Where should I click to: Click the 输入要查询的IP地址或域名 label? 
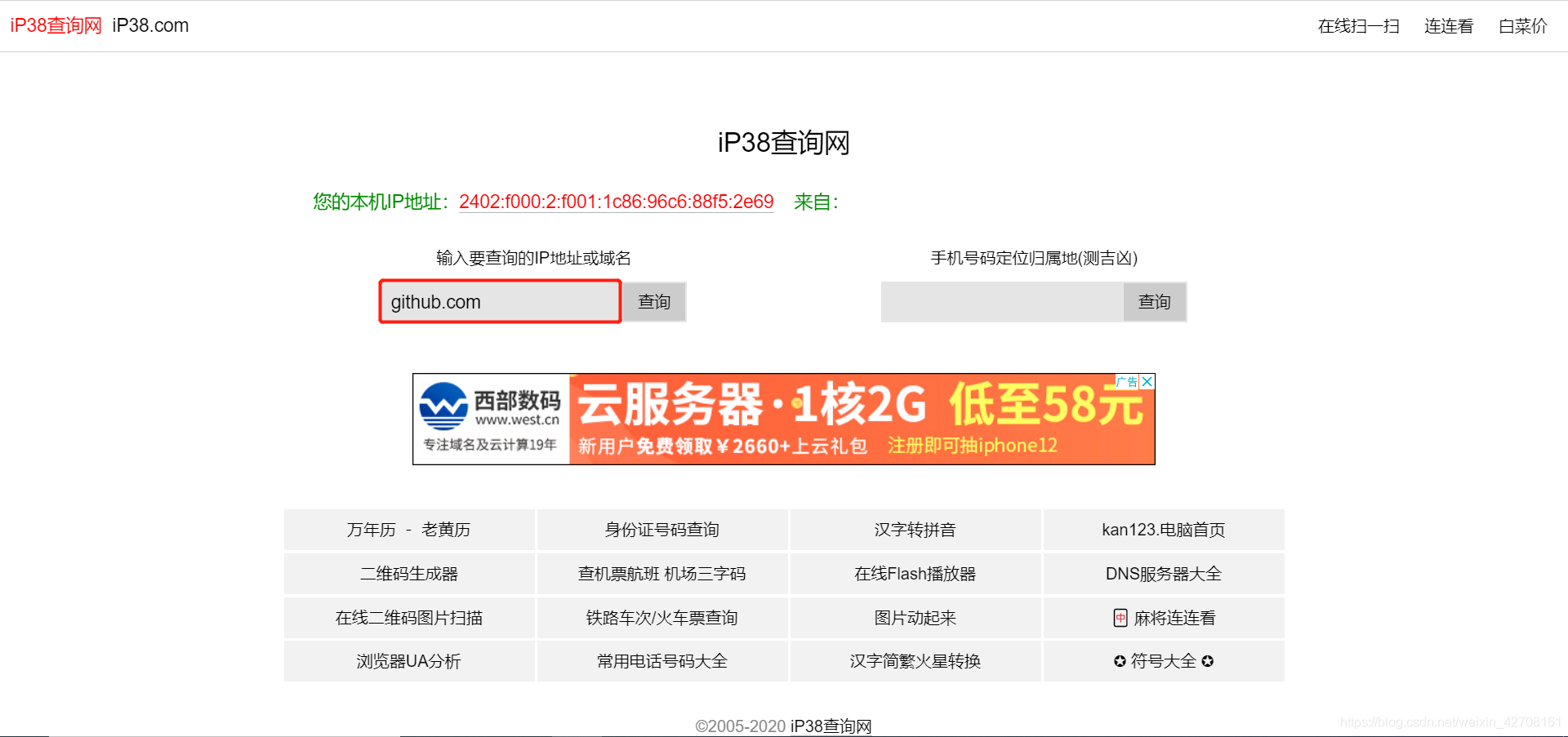[533, 258]
